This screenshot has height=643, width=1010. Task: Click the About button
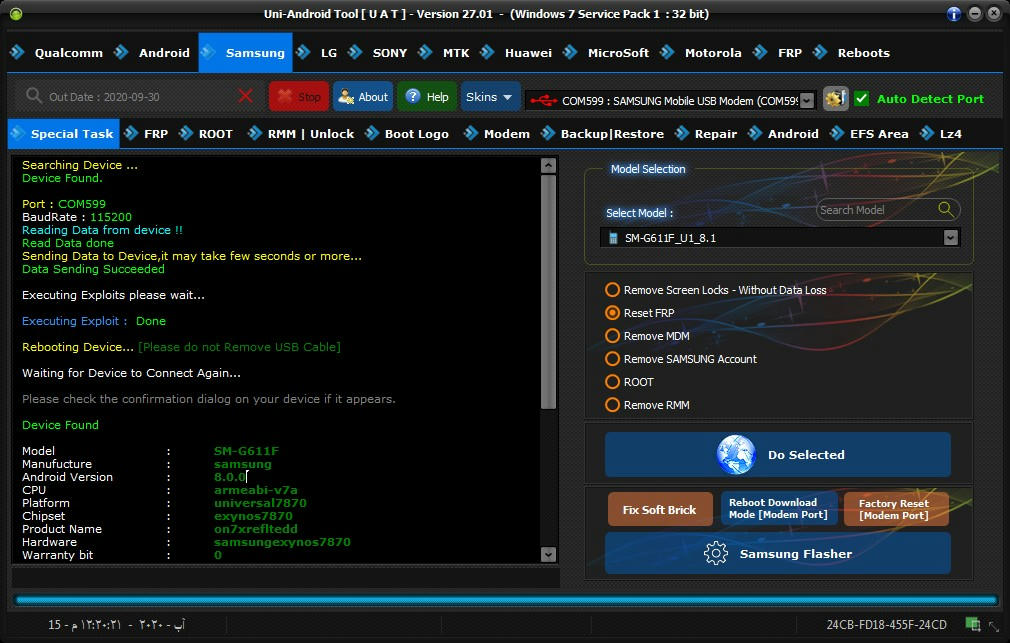[363, 97]
